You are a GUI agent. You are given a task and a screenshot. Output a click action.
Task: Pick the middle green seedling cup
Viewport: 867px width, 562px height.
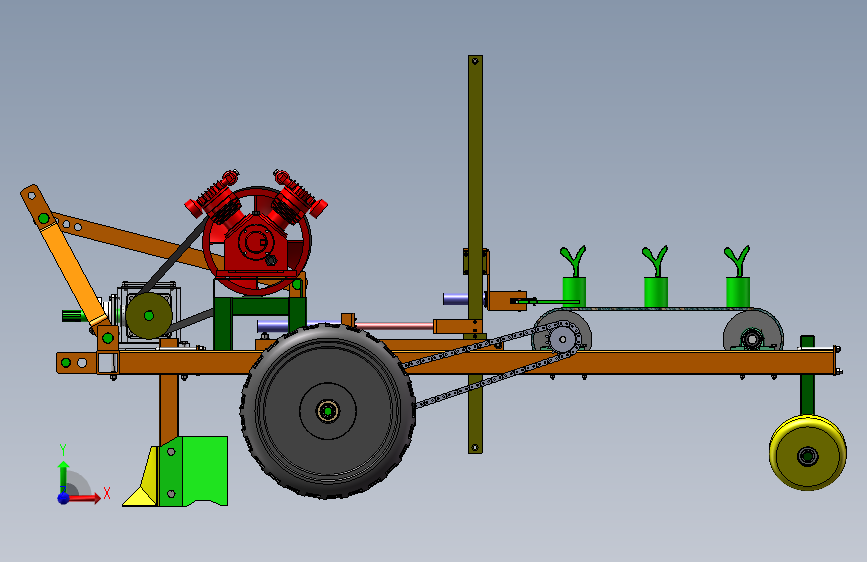pos(656,292)
